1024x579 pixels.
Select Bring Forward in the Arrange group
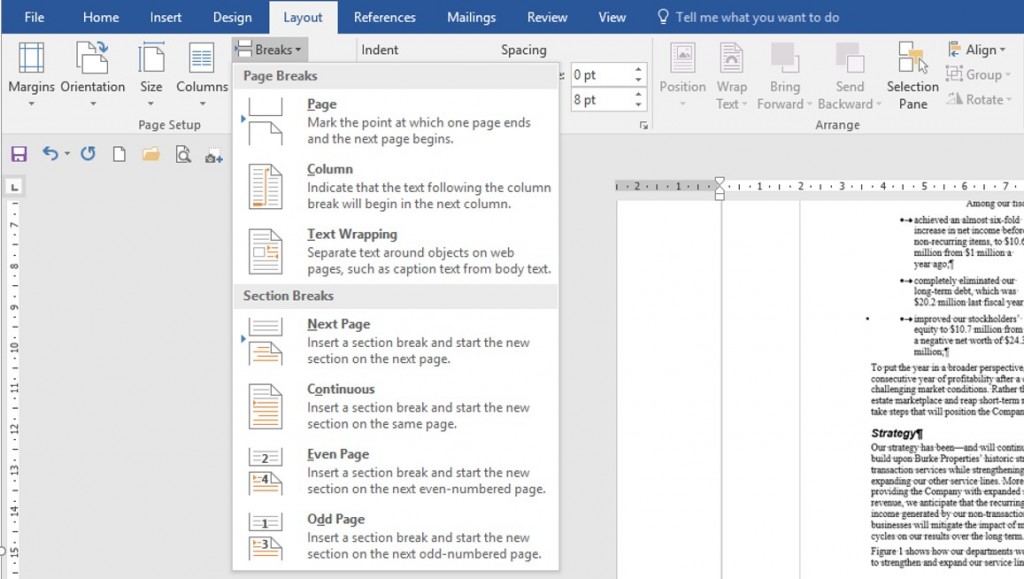(x=785, y=75)
